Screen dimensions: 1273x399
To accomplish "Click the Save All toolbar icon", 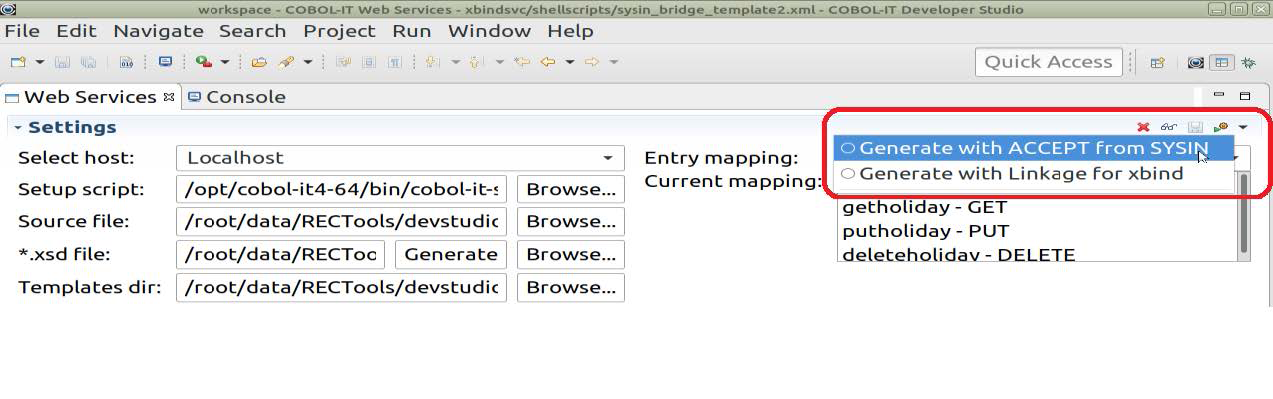I will click(88, 62).
